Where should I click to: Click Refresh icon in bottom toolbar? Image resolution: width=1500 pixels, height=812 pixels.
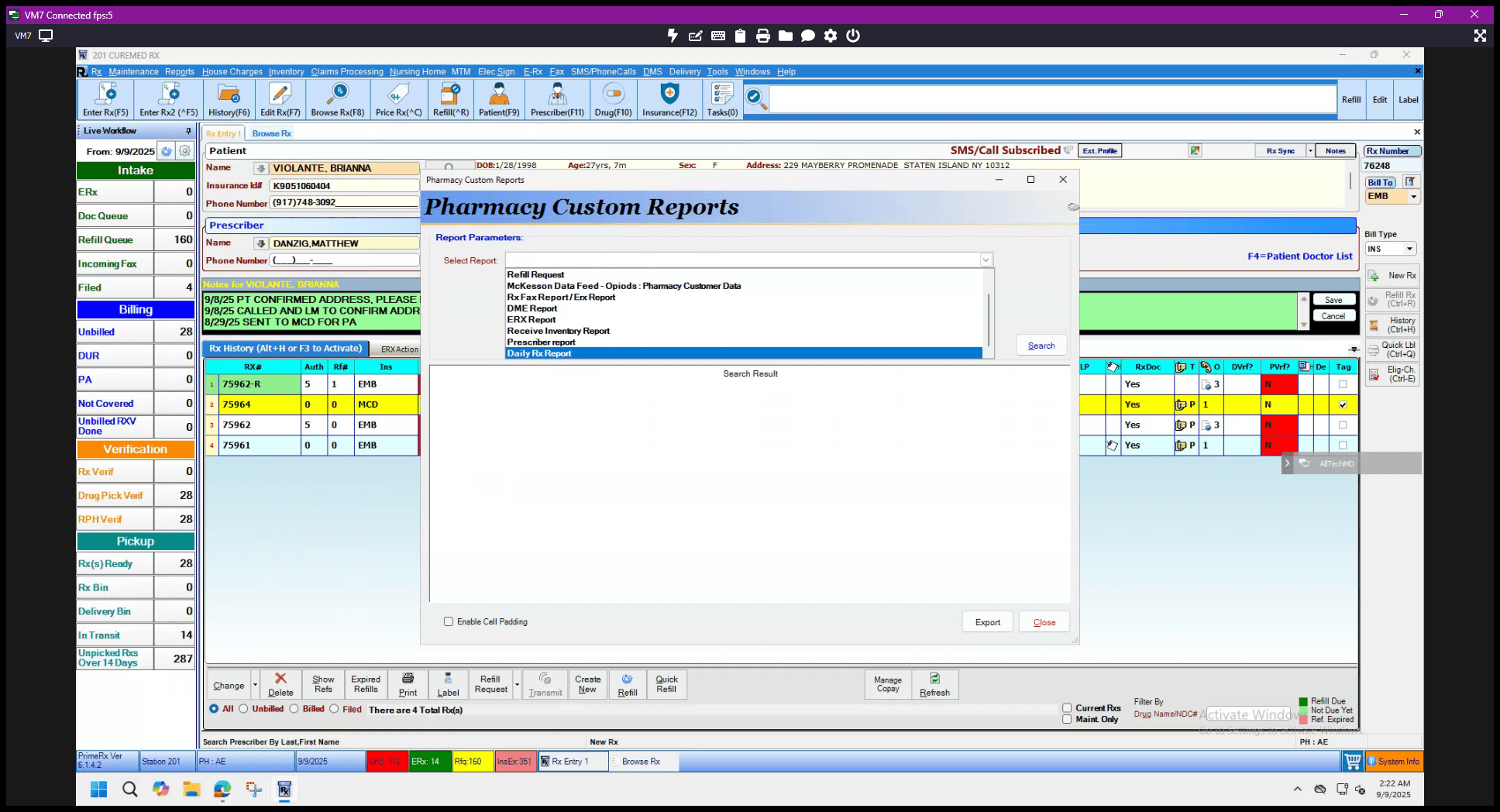934,679
